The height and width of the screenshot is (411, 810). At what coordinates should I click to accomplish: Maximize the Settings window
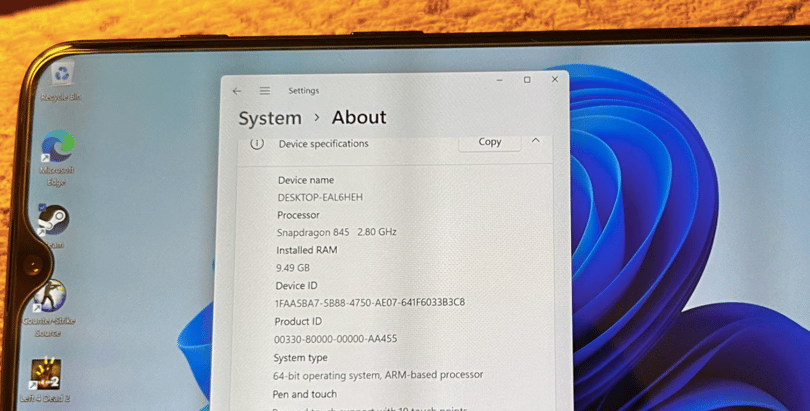[x=527, y=80]
